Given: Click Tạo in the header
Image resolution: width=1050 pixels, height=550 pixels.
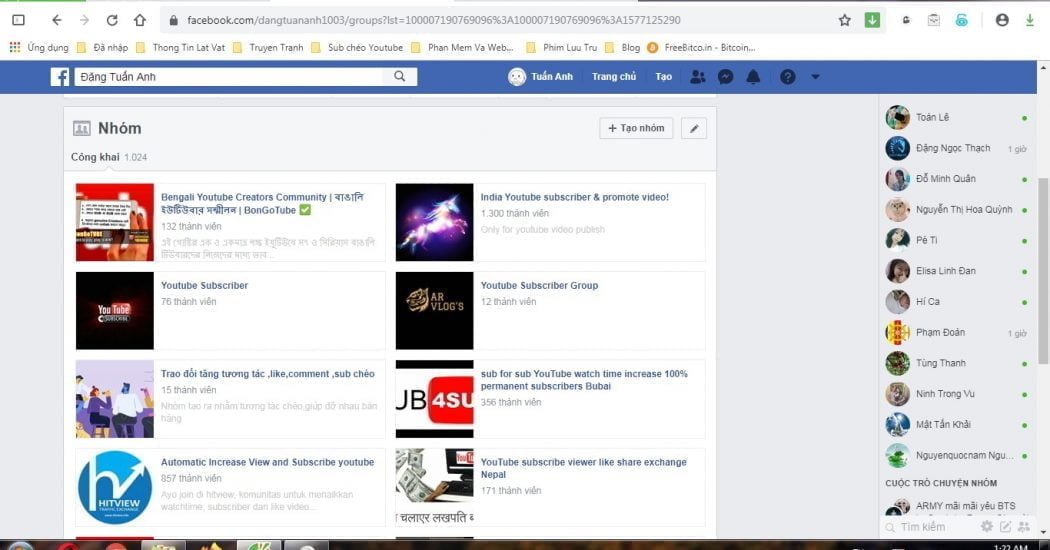Looking at the screenshot, I should tap(664, 77).
